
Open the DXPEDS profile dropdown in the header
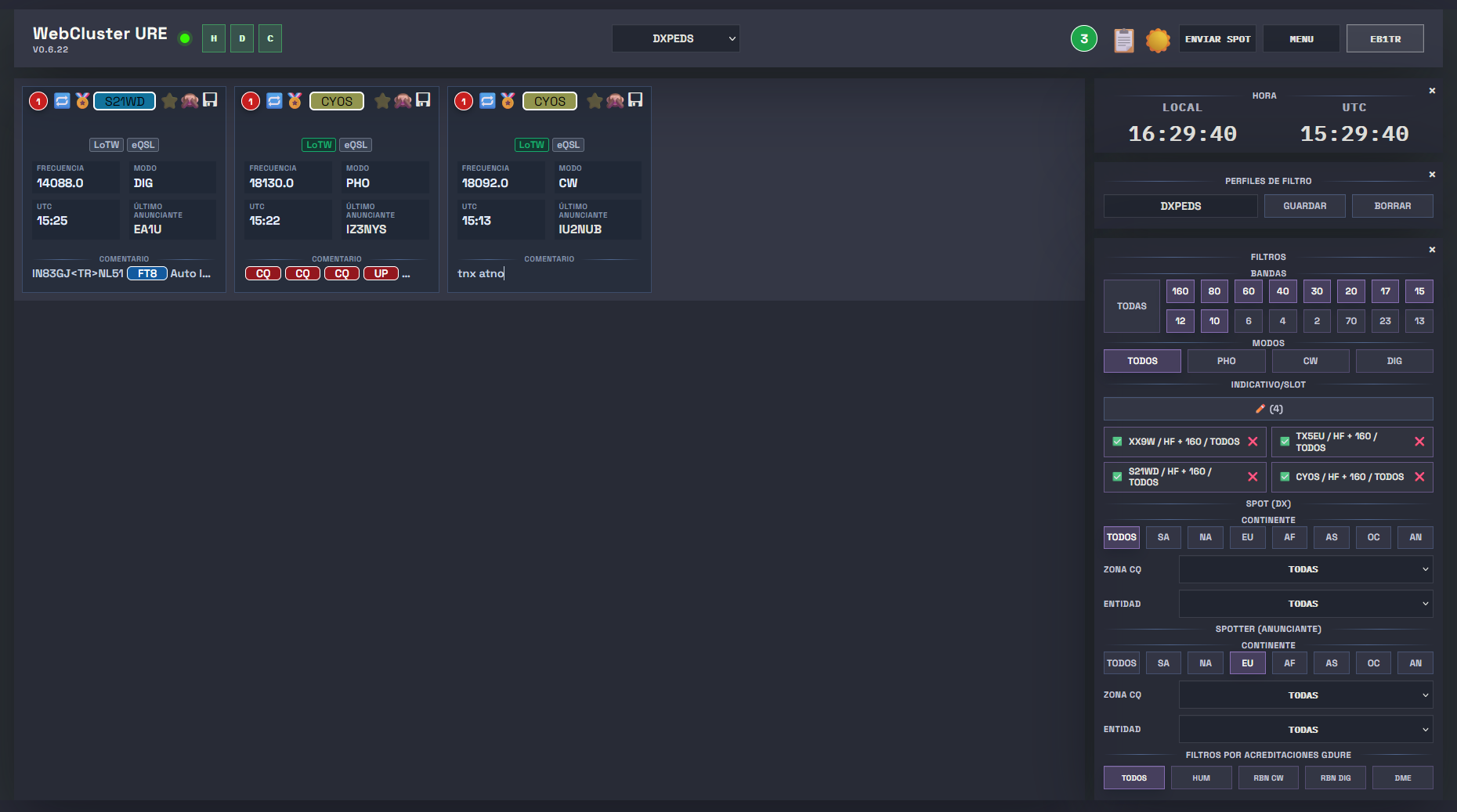click(675, 38)
